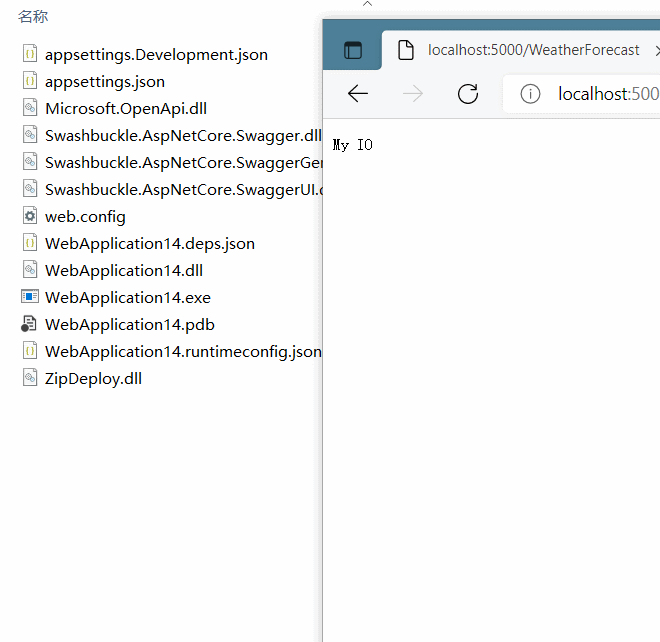Go back in the browser
660x642 pixels.
(358, 93)
